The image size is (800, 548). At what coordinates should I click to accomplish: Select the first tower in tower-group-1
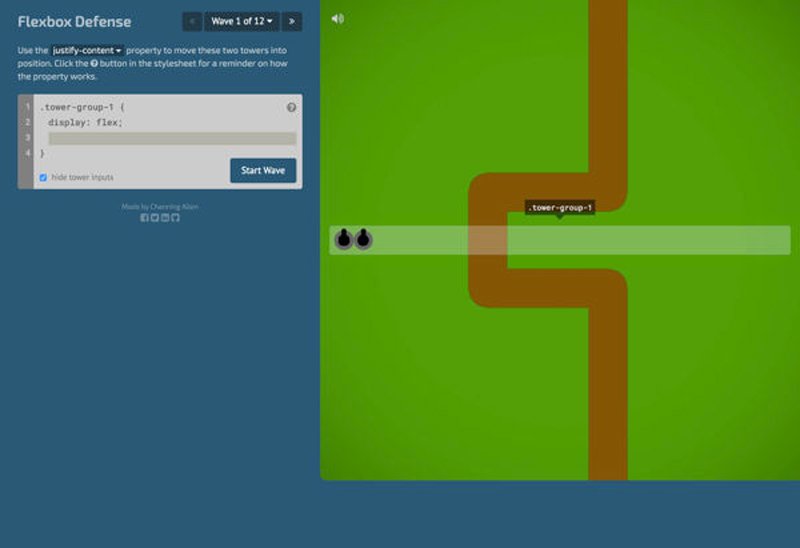click(x=344, y=239)
